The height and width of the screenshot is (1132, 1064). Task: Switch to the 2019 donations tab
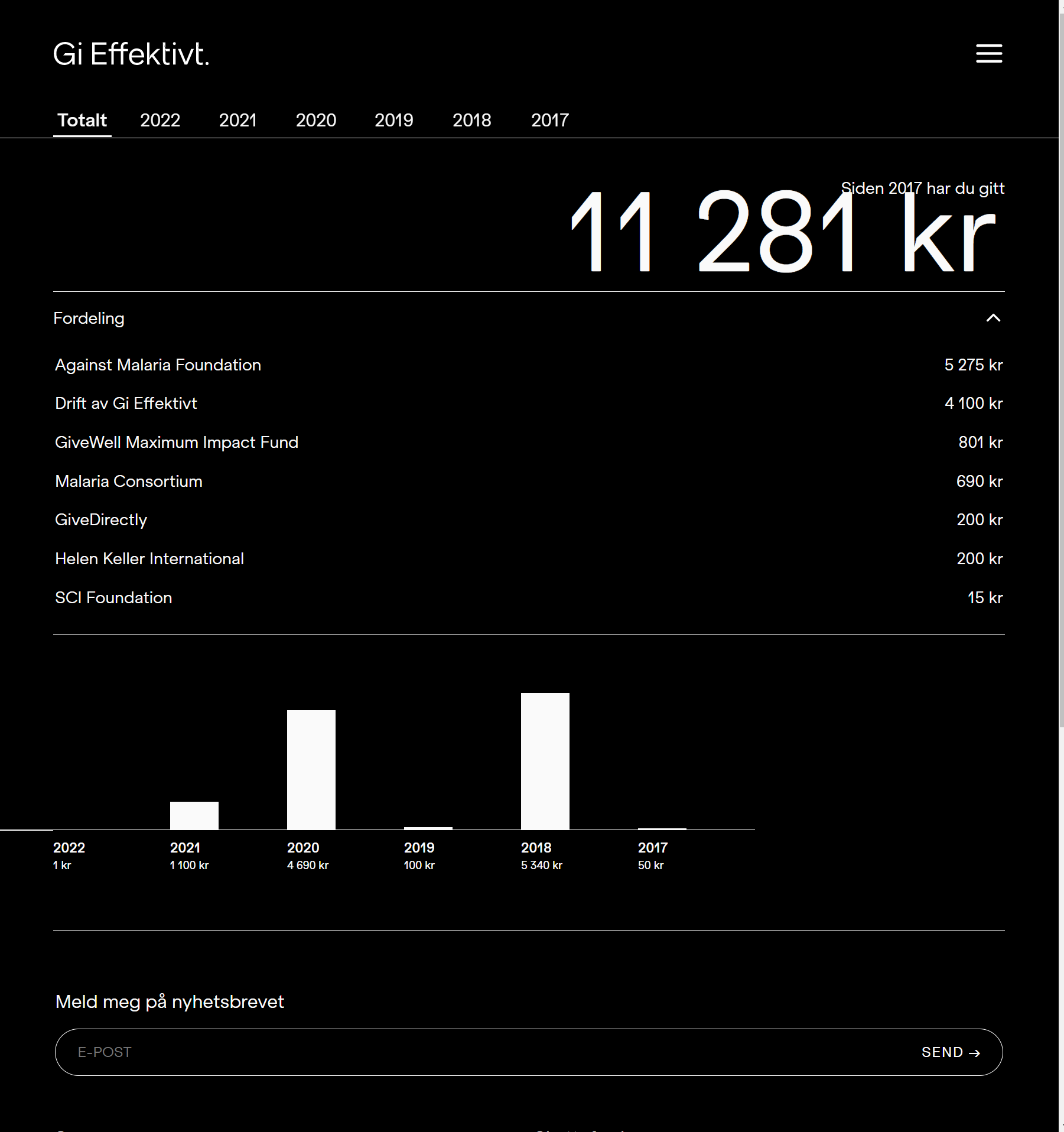tap(393, 120)
